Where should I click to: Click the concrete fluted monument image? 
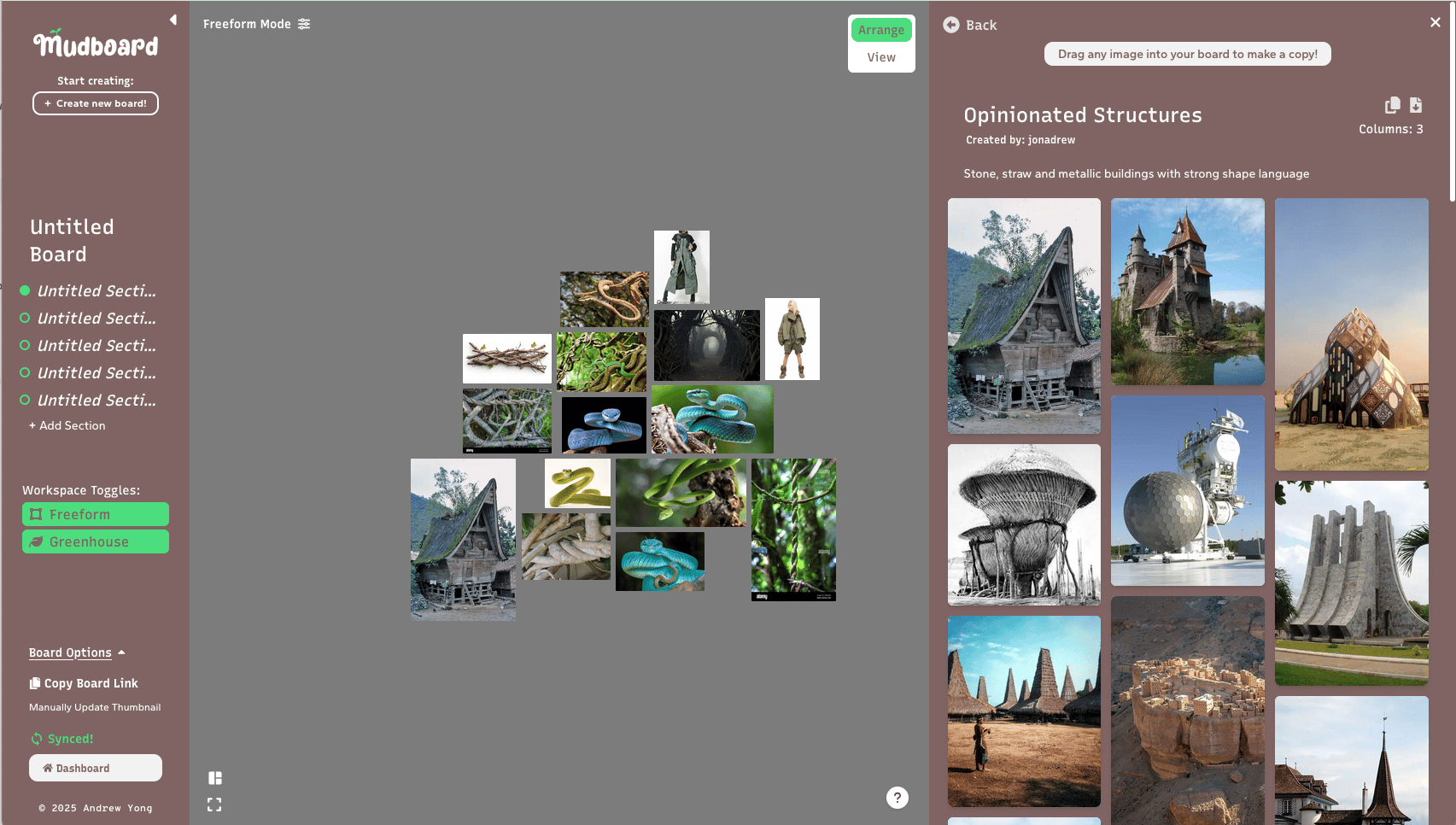[x=1352, y=583]
